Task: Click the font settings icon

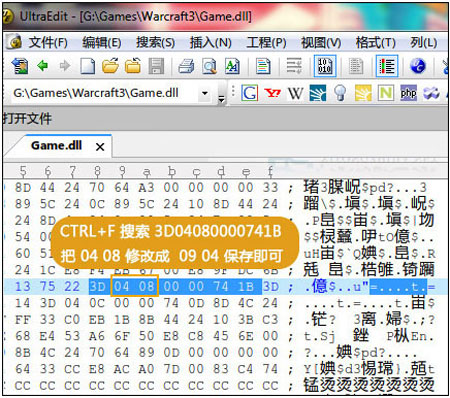Action: coord(232,66)
